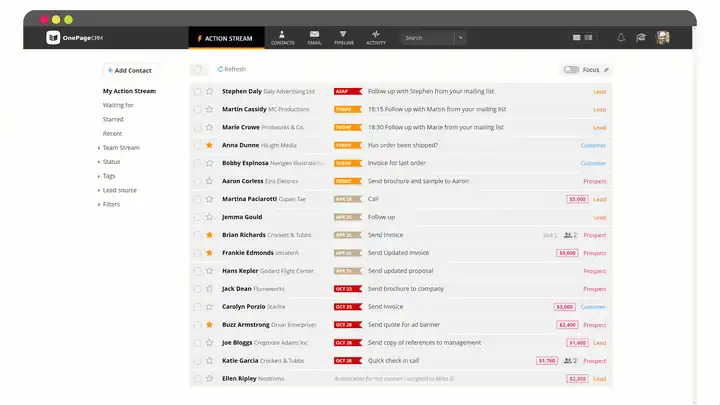
Task: Click Customer status on Carolyn Porzio row
Action: pos(593,307)
